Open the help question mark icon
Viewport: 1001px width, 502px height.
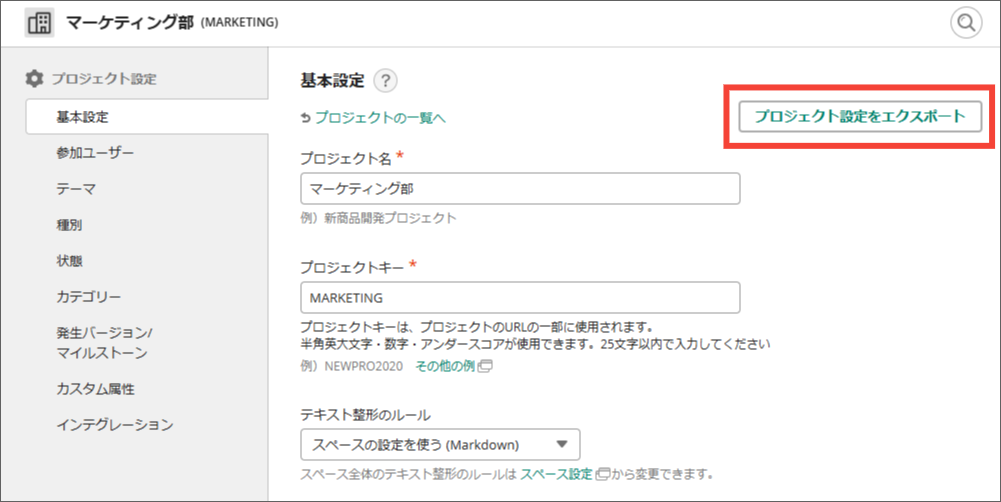pyautogui.click(x=385, y=81)
